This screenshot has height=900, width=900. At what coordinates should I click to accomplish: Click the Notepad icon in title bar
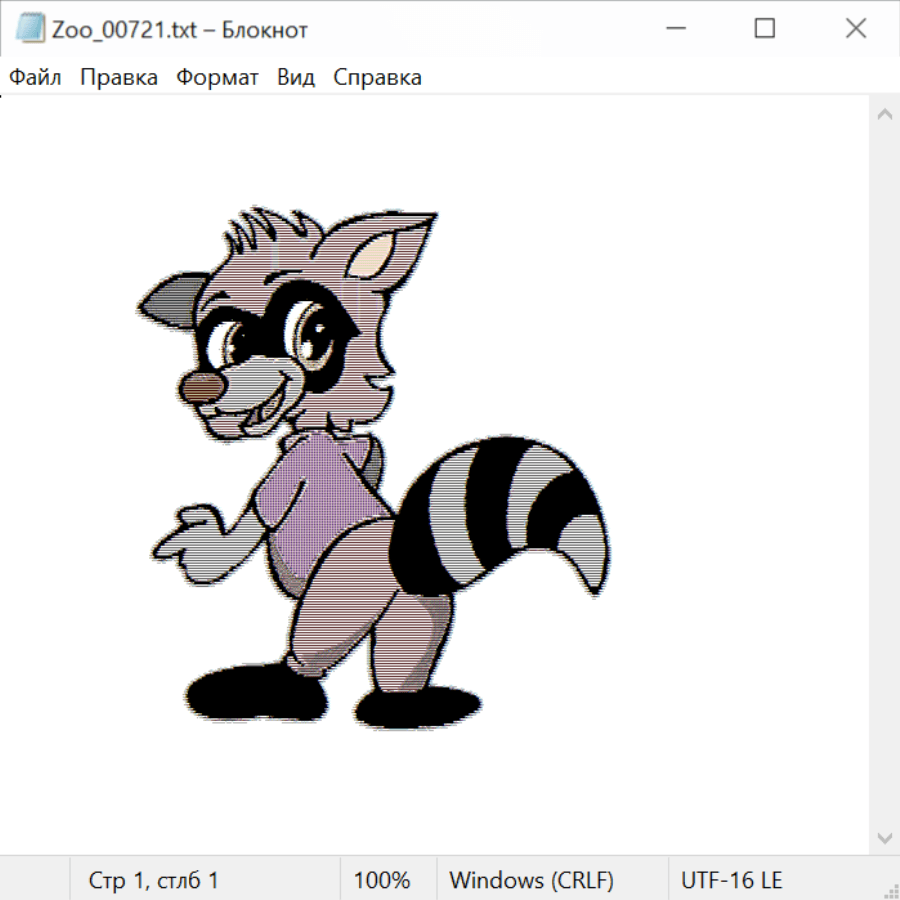(x=30, y=29)
